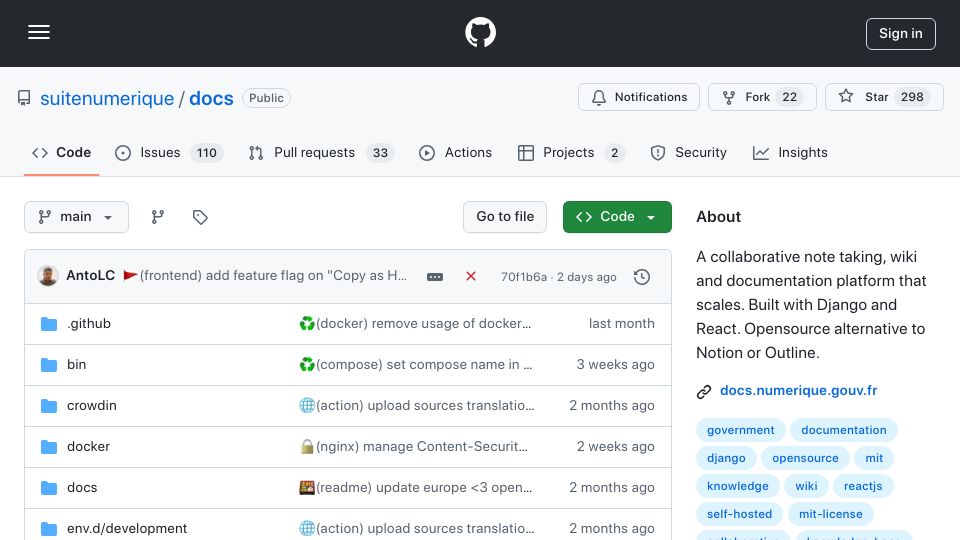Open the suitenumerique organization link
960x540 pixels.
click(x=107, y=98)
